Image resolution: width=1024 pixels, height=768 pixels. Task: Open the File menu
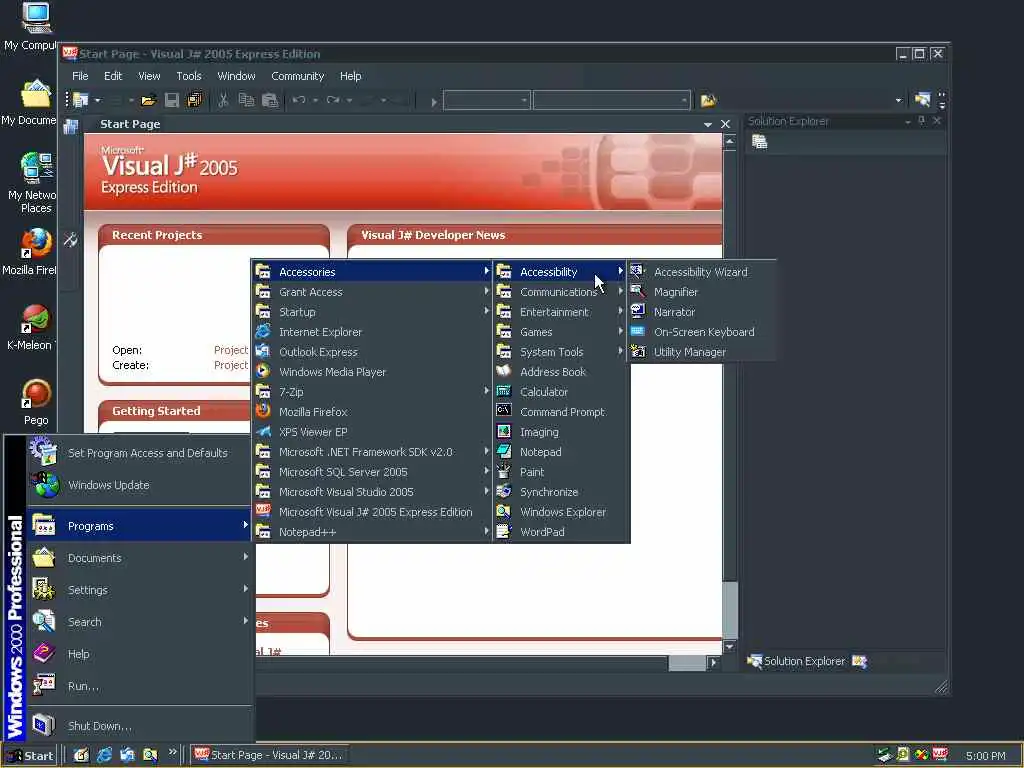[80, 76]
